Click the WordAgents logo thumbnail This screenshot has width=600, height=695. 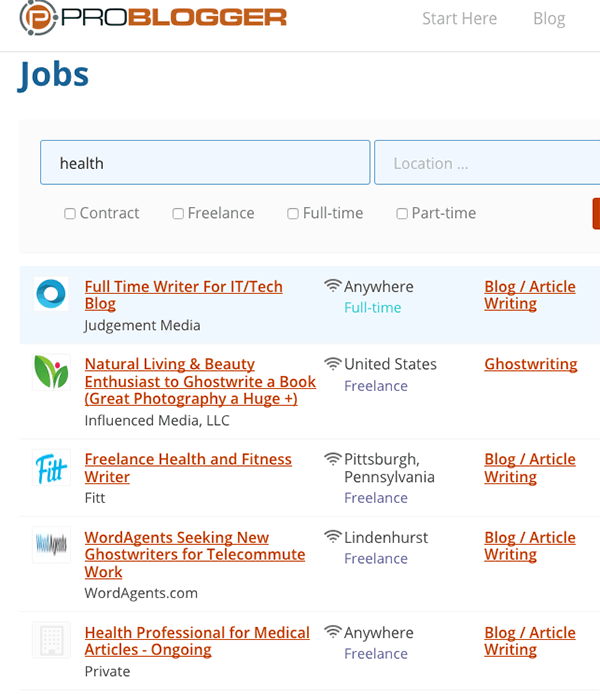pos(51,544)
